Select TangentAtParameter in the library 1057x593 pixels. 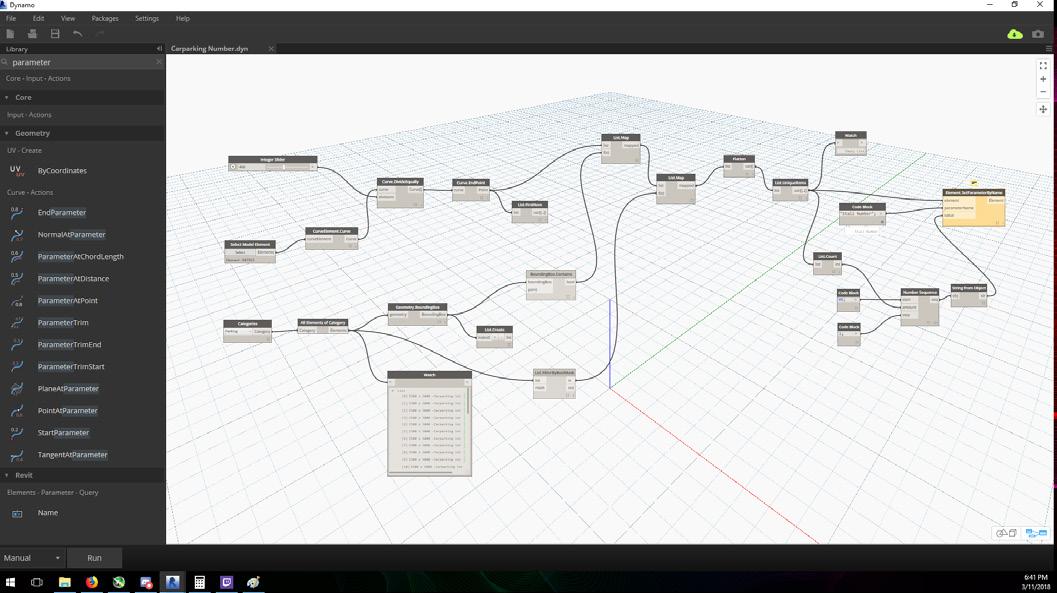click(x=72, y=455)
